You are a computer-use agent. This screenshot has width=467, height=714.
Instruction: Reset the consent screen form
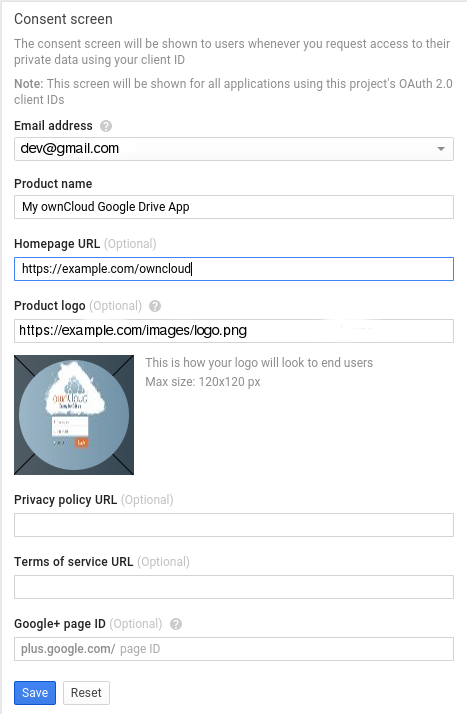tap(86, 693)
